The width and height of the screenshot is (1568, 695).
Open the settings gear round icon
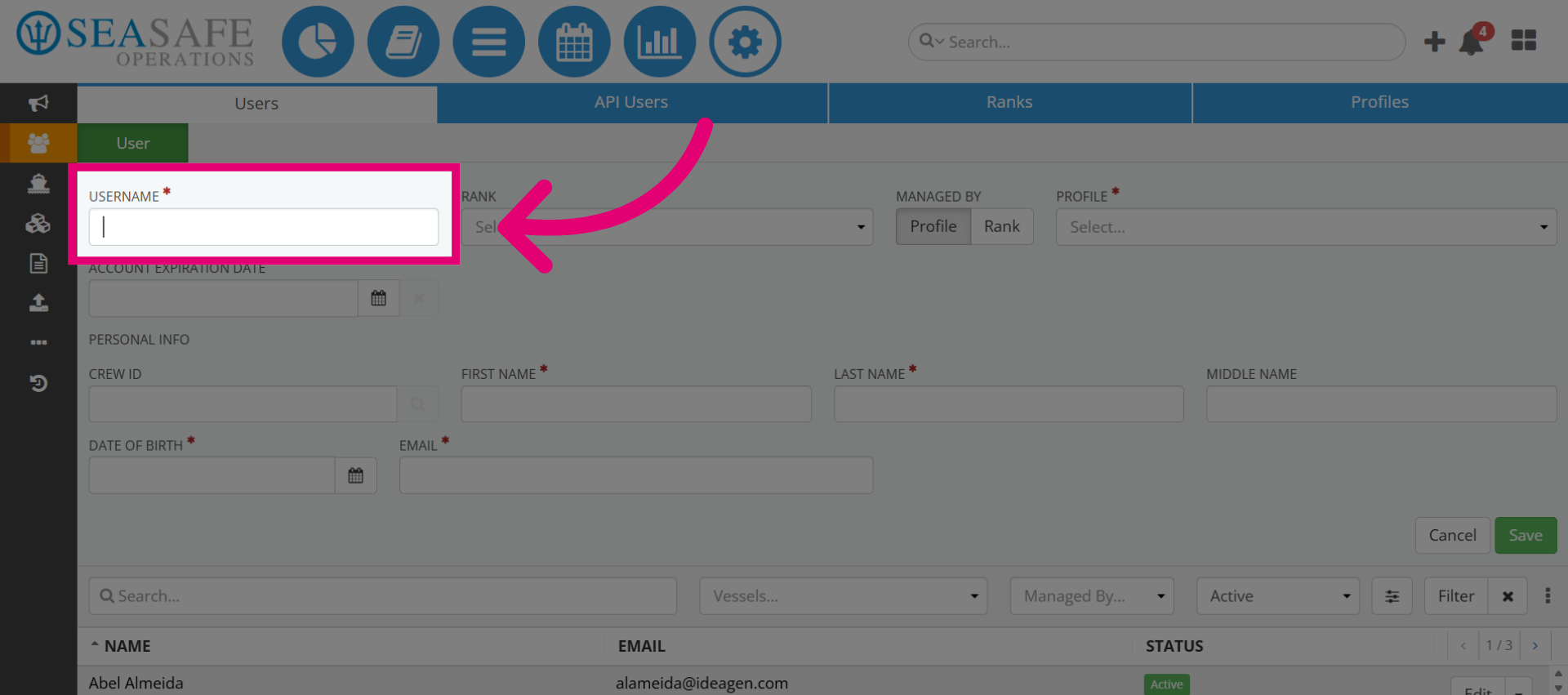745,42
